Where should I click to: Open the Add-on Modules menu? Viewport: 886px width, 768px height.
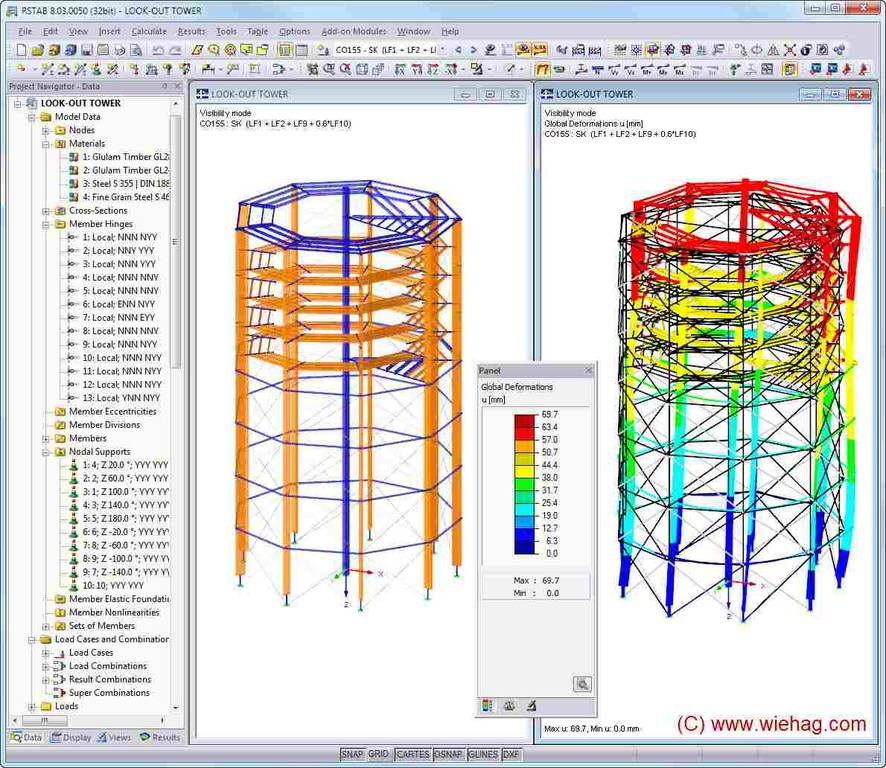click(354, 32)
